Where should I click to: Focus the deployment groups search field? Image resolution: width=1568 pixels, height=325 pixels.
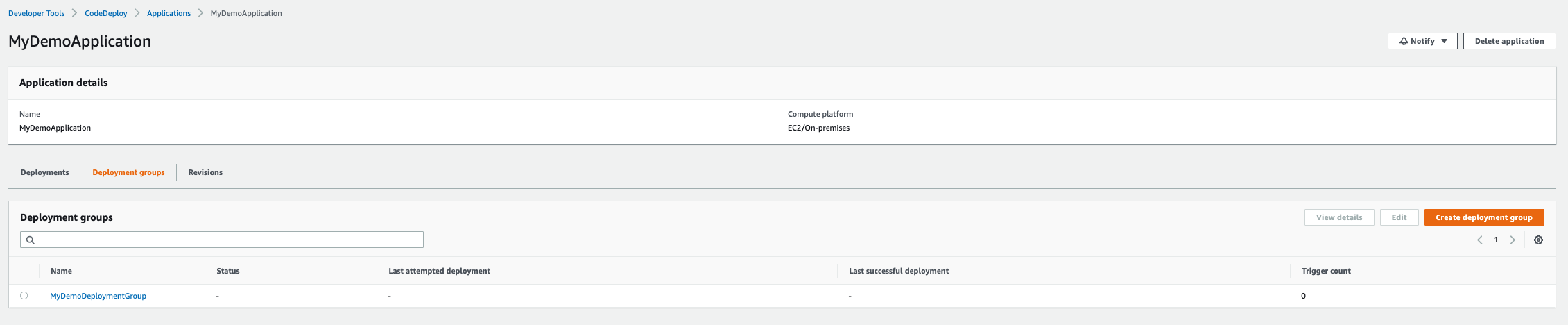click(229, 240)
